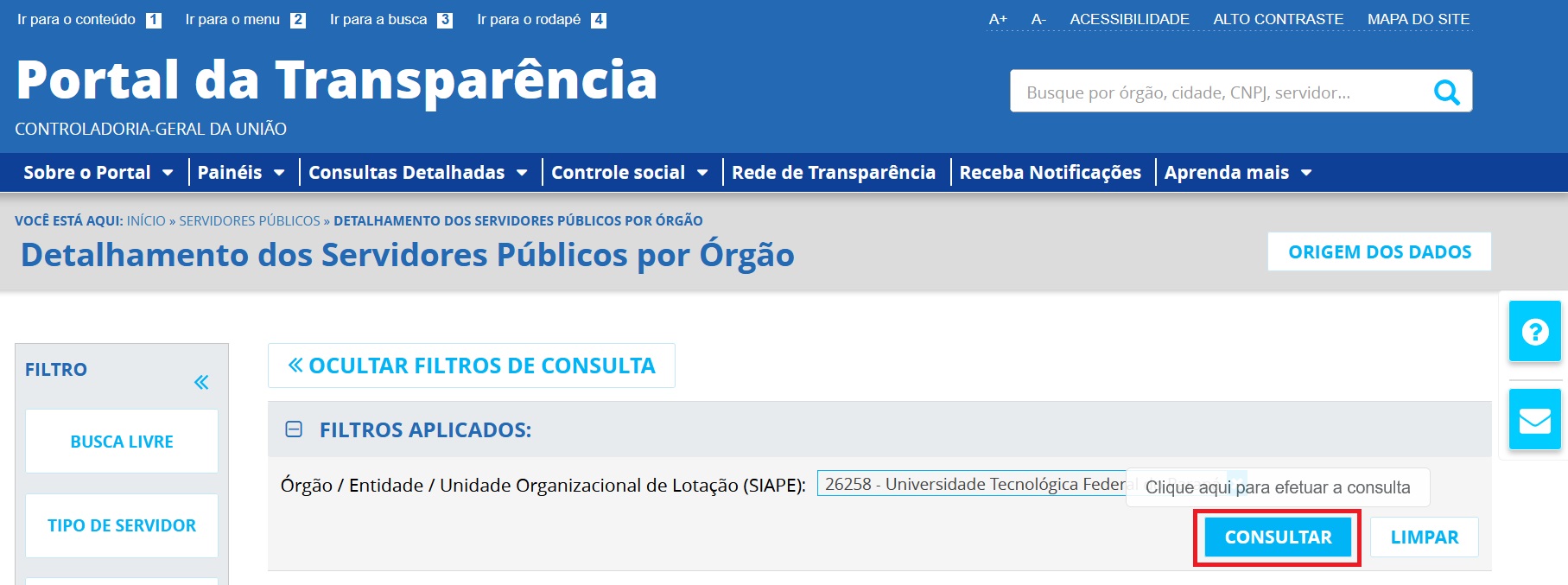The width and height of the screenshot is (1568, 585).
Task: Decrease font size with A-
Action: 1038,19
